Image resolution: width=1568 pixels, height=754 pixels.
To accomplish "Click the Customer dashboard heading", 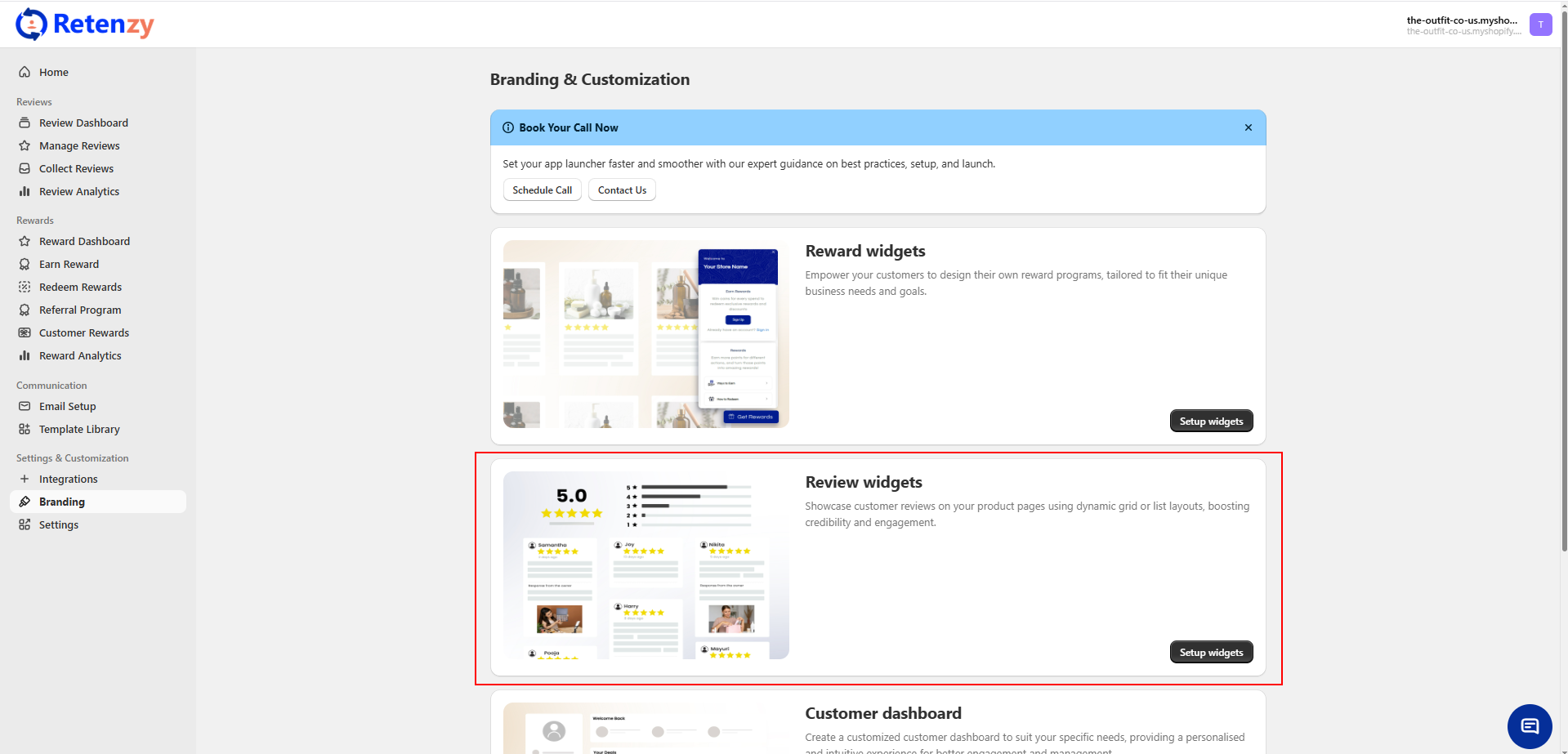I will pyautogui.click(x=883, y=713).
